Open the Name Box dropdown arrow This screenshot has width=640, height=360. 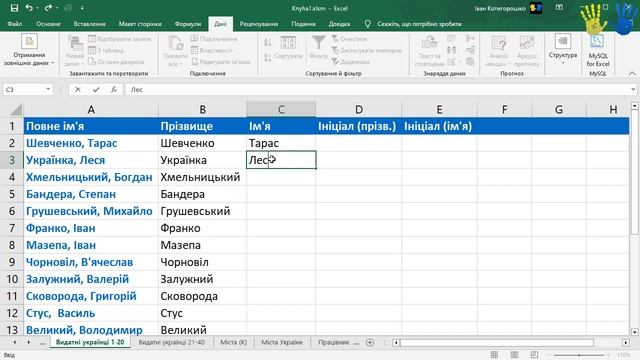coord(48,89)
